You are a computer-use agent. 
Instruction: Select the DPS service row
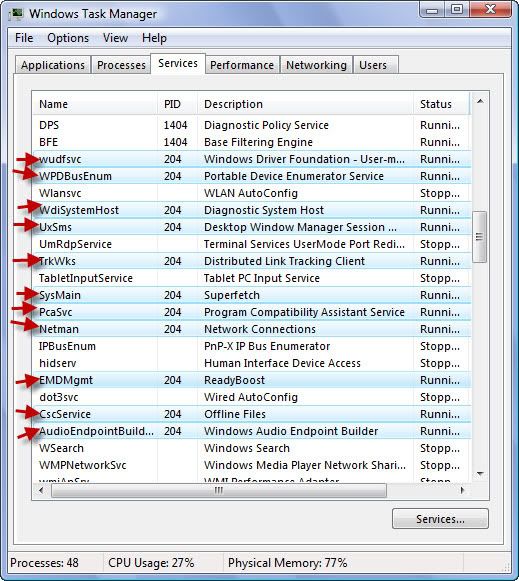coord(252,125)
